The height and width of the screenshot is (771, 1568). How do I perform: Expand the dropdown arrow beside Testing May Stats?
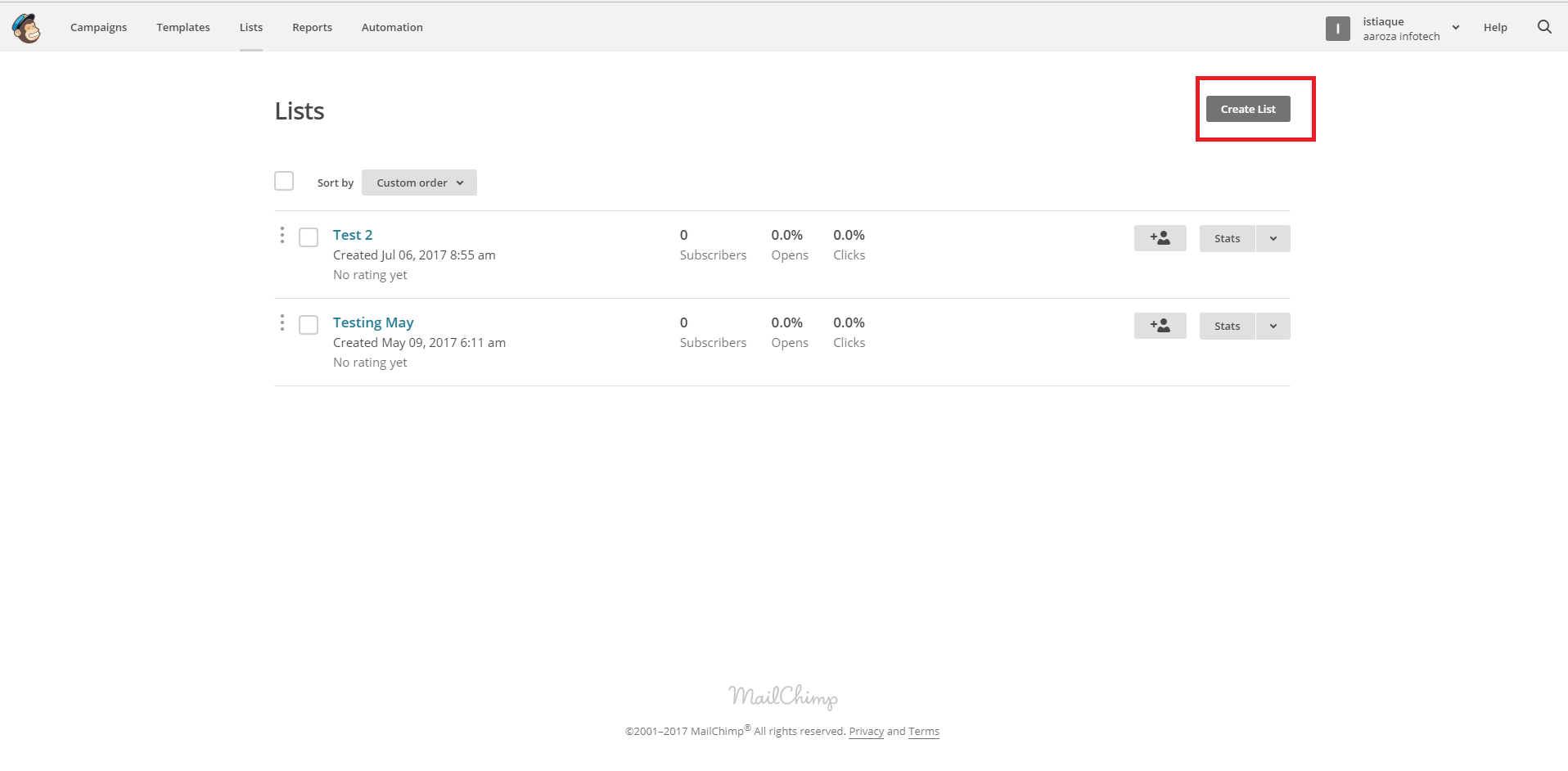(x=1273, y=326)
